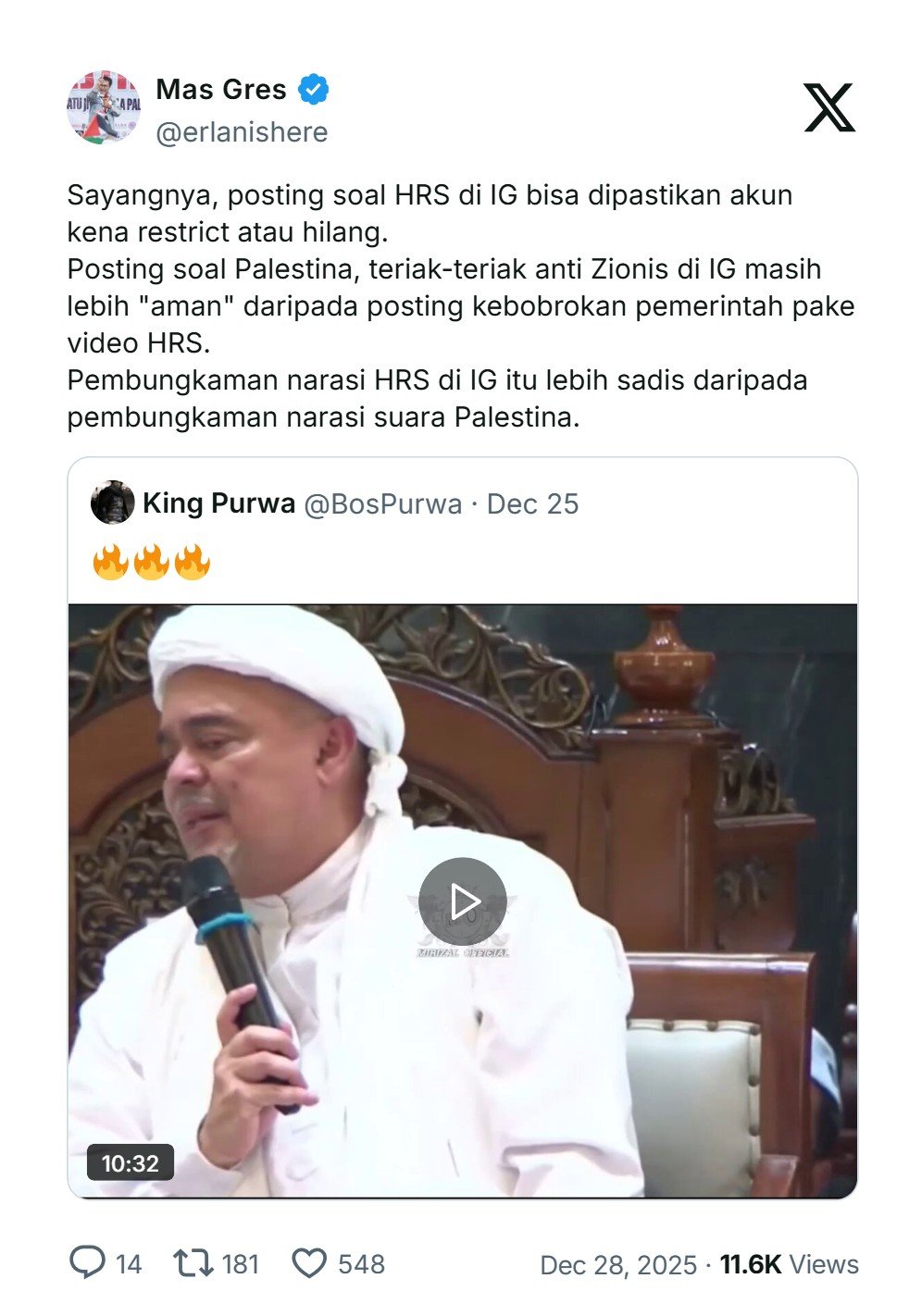The width and height of the screenshot is (922, 1316).
Task: Click the 181 reposts count
Action: pos(241,1265)
